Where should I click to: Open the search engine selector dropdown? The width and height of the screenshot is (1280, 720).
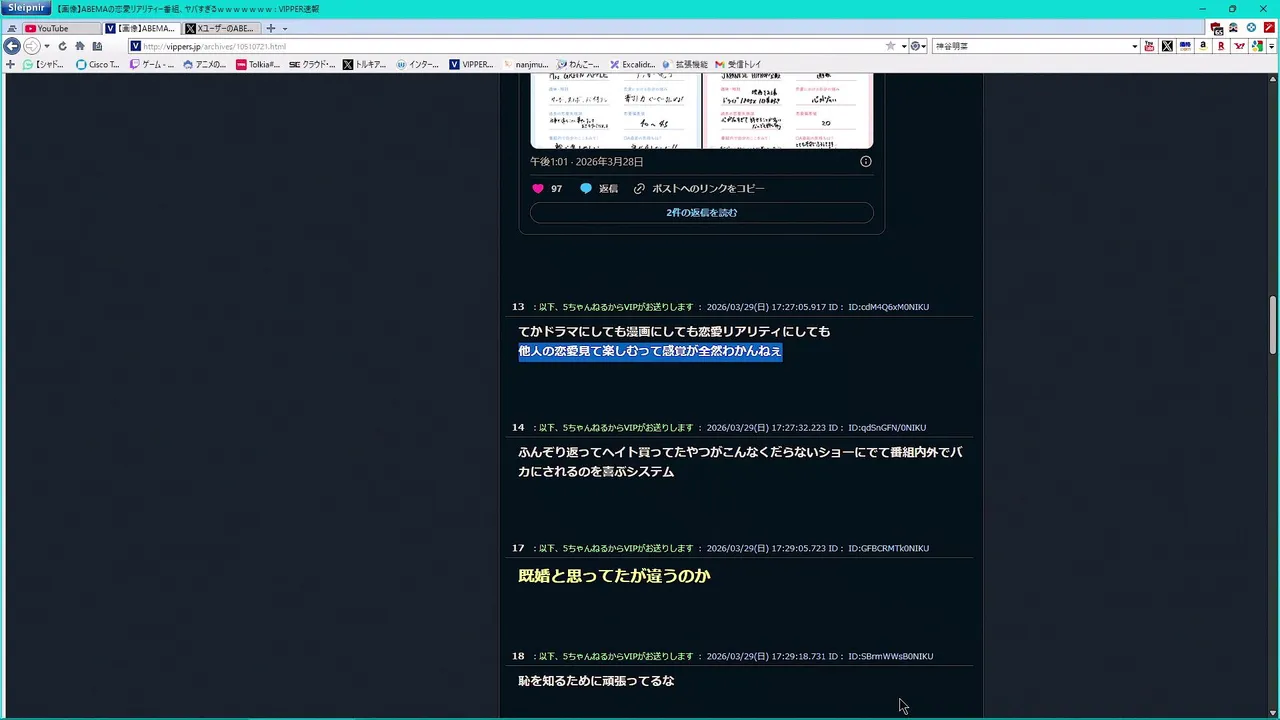click(917, 46)
